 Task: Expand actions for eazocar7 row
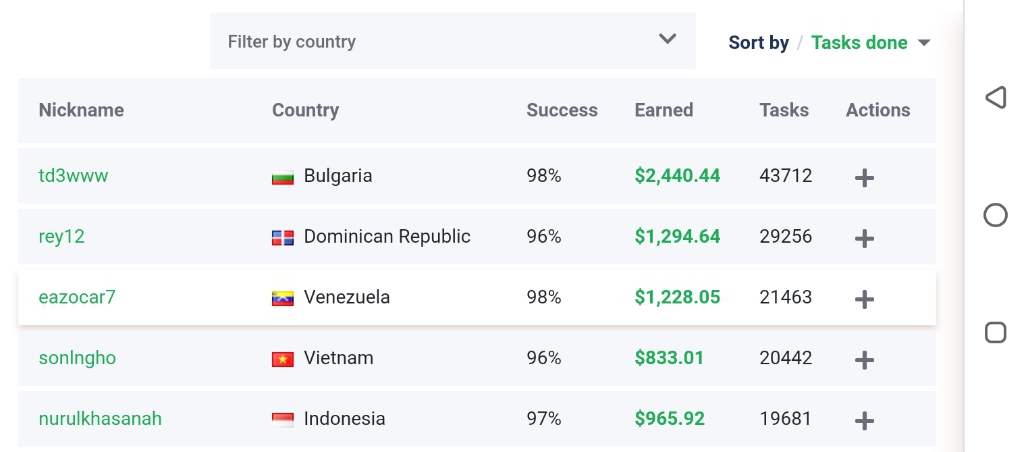coord(865,299)
